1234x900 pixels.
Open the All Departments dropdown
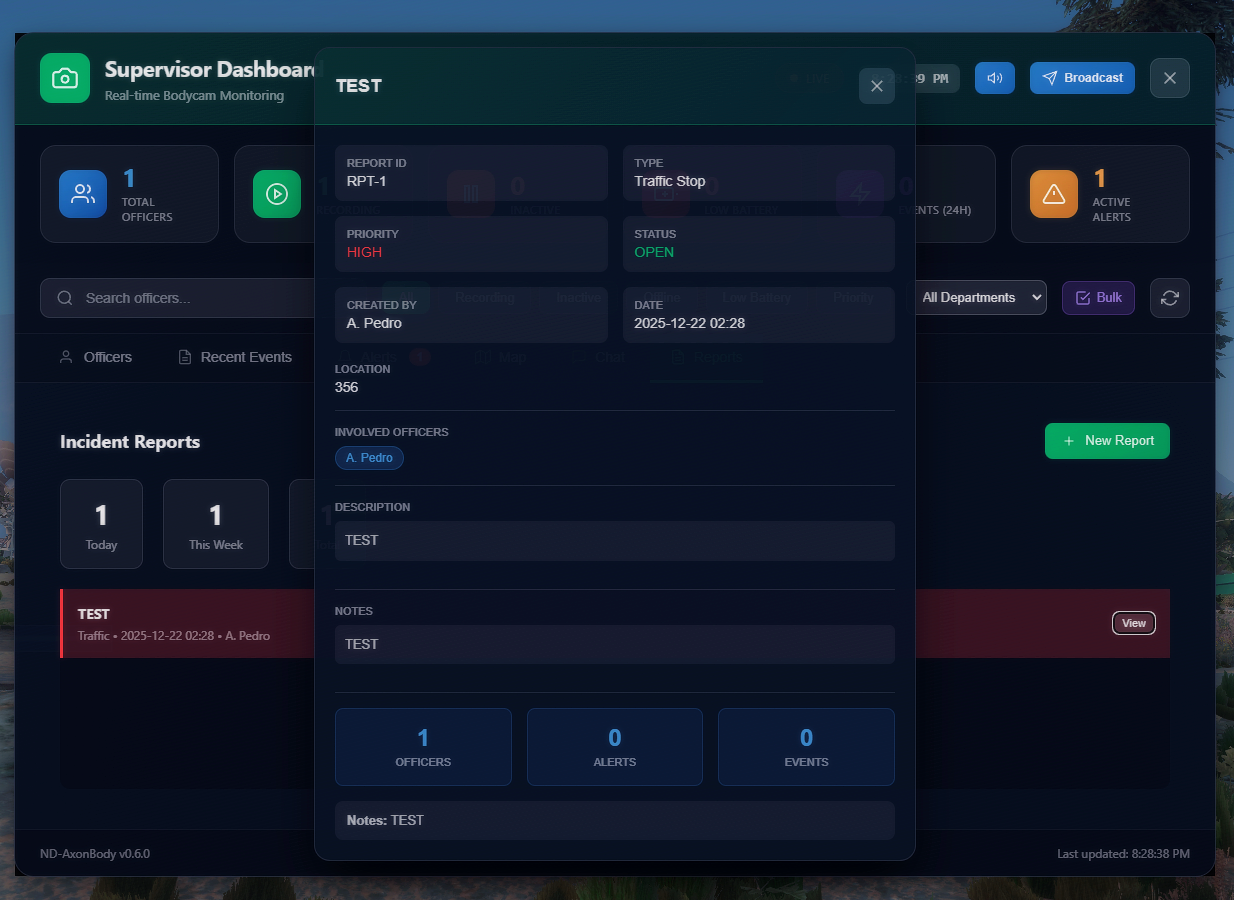pos(980,298)
